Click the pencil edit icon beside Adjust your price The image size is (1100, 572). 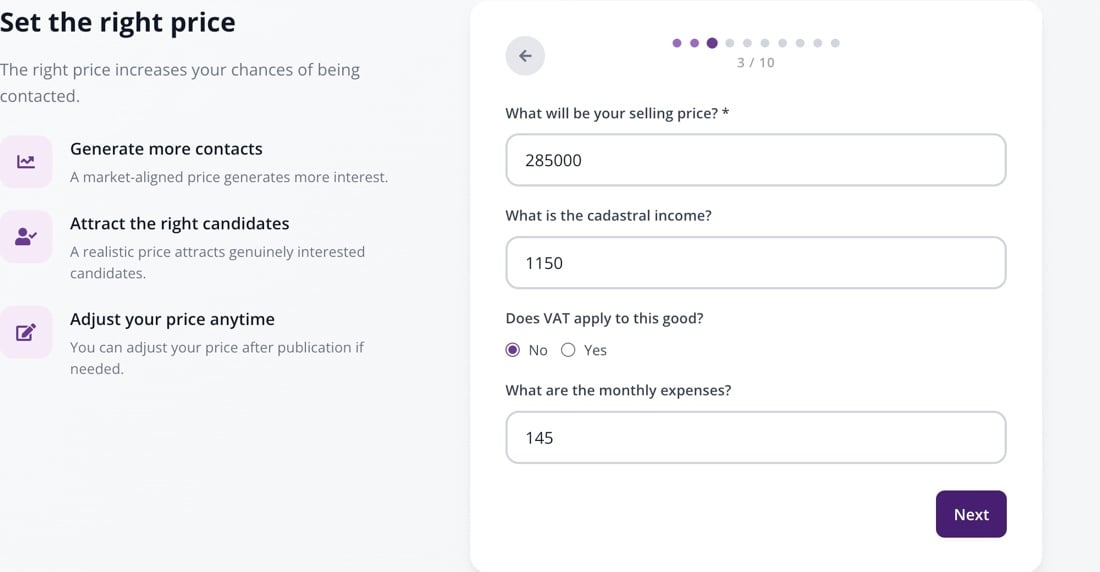(26, 332)
